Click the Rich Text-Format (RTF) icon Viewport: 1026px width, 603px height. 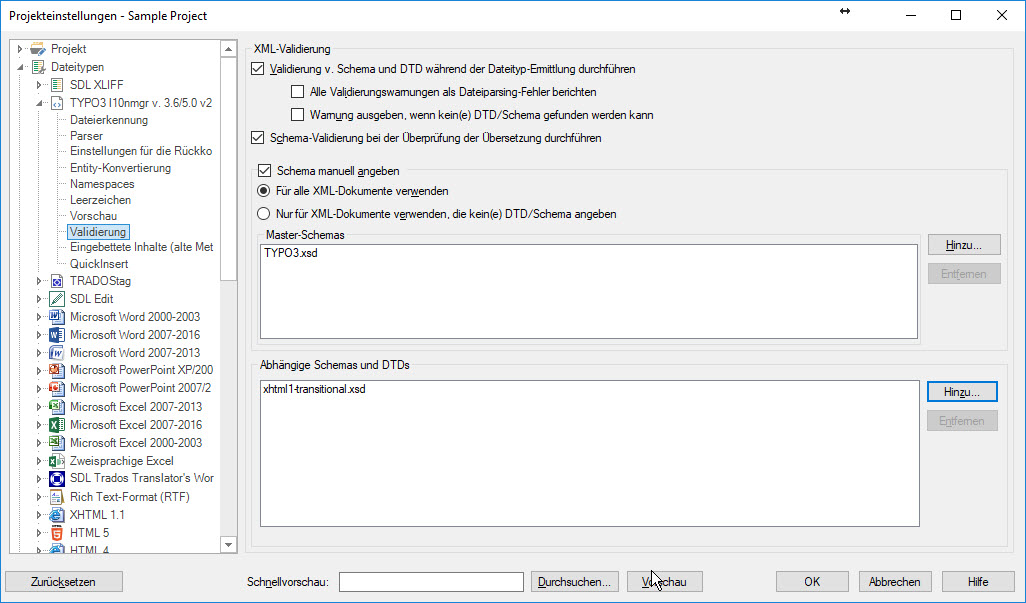click(57, 497)
